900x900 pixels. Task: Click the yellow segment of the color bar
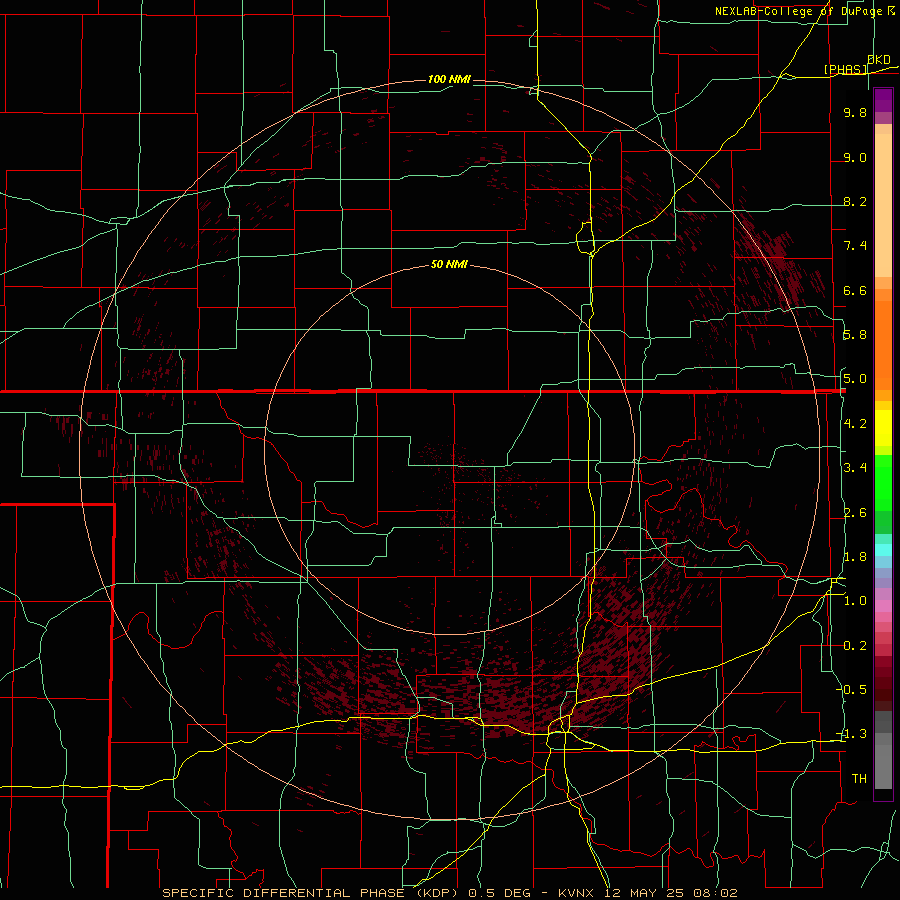pyautogui.click(x=883, y=428)
